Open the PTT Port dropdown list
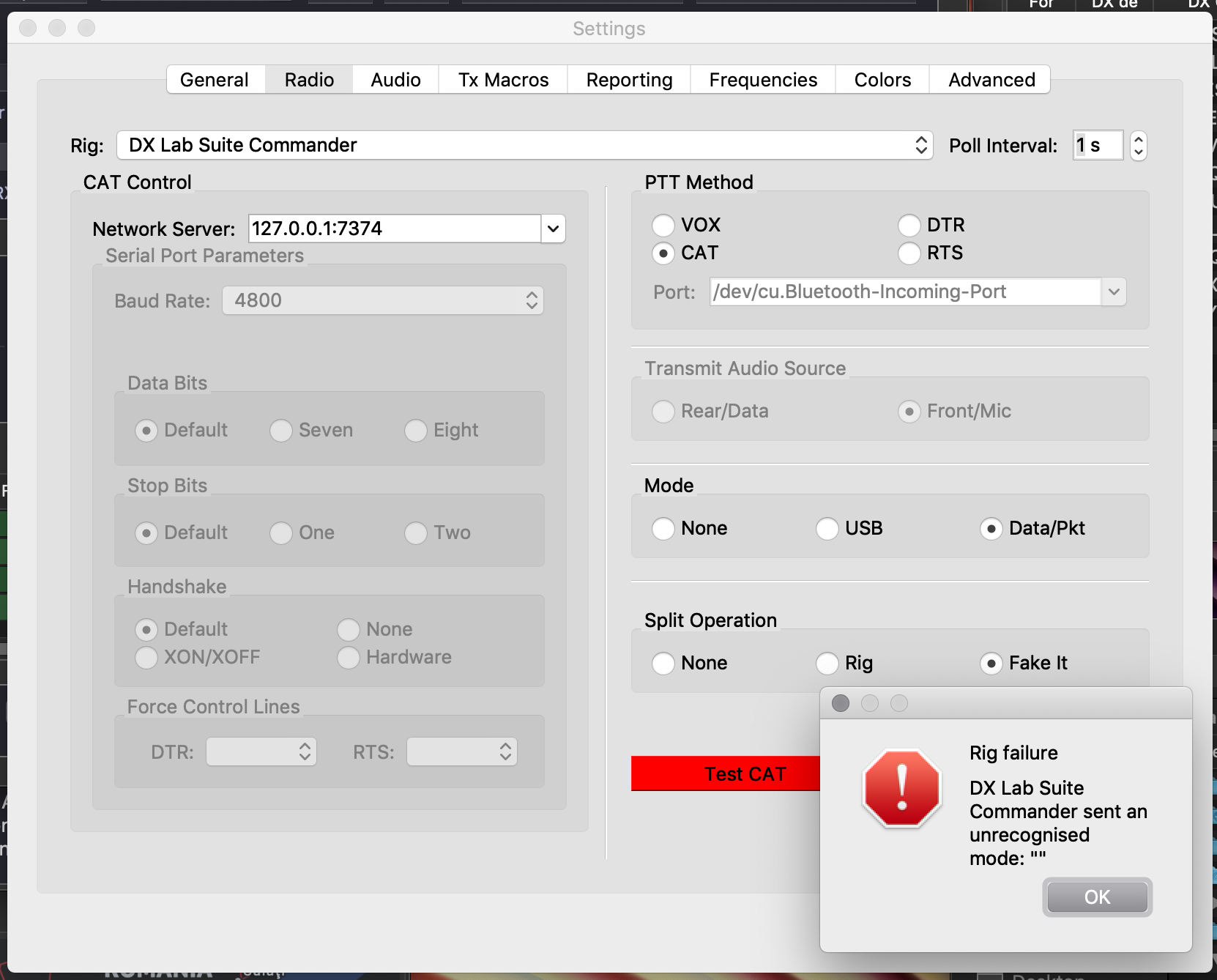1217x980 pixels. point(1113,292)
